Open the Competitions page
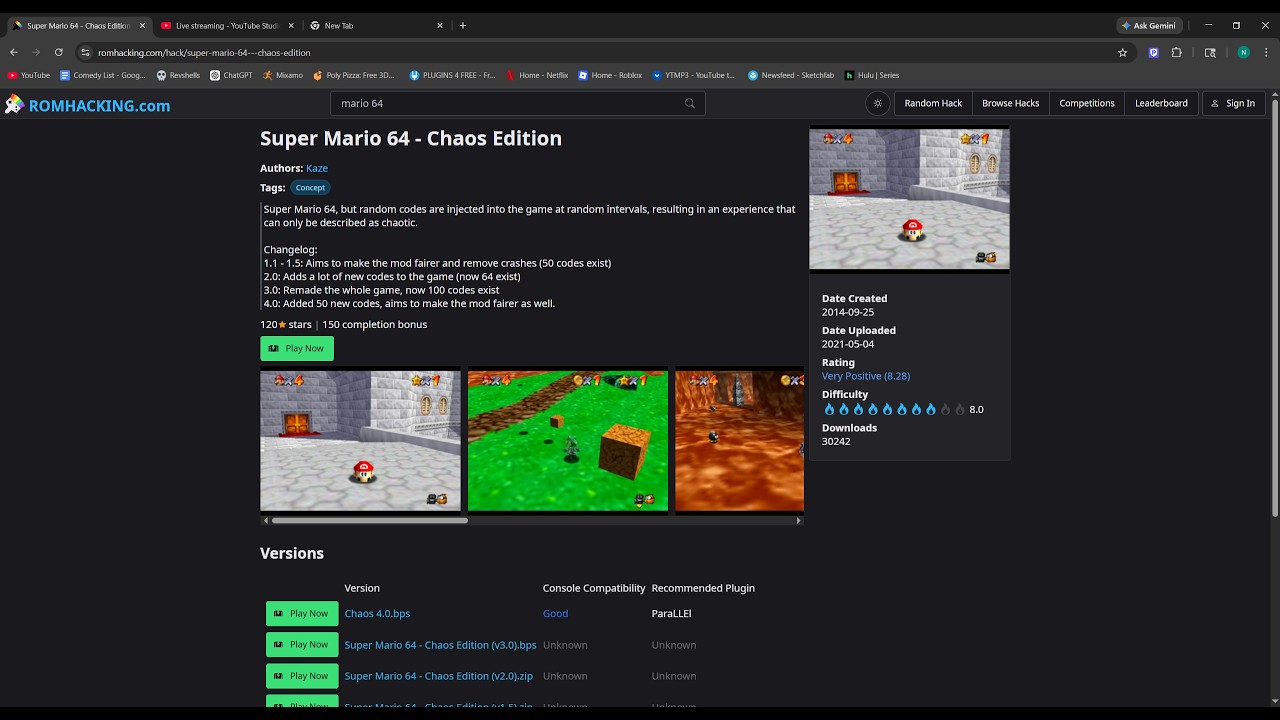The height and width of the screenshot is (720, 1280). click(x=1087, y=103)
